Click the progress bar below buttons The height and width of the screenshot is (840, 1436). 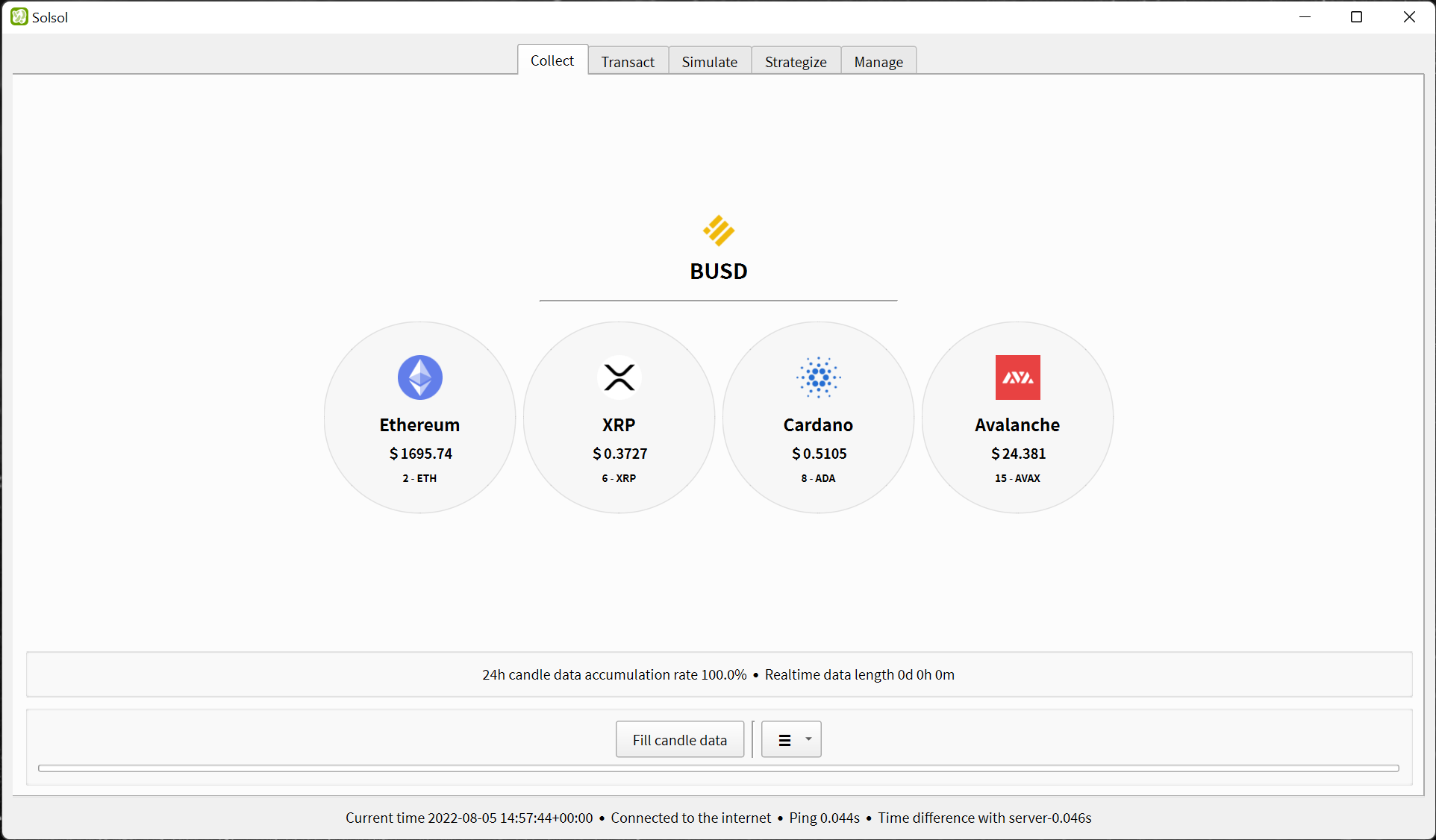pyautogui.click(x=718, y=768)
